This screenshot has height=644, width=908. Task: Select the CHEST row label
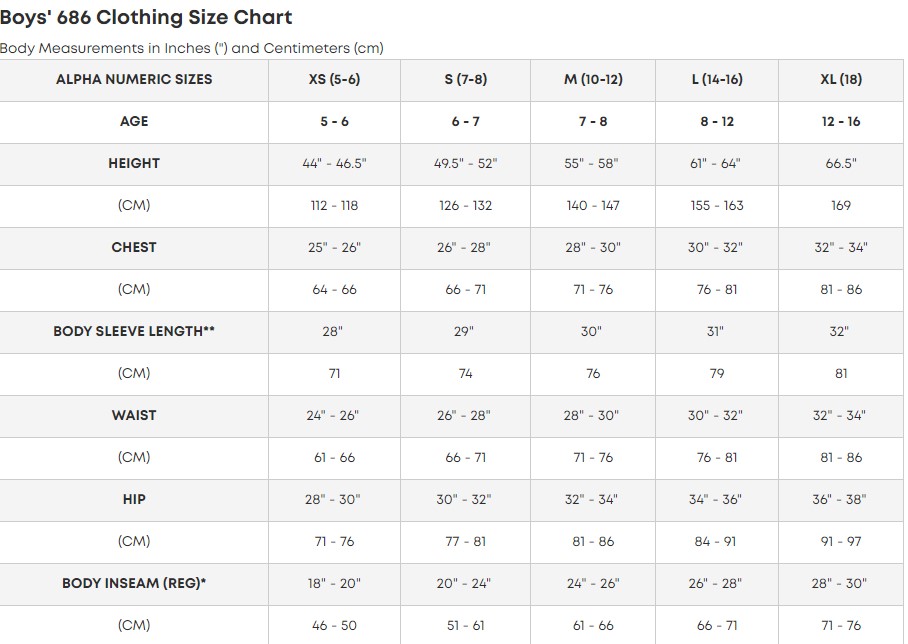134,247
